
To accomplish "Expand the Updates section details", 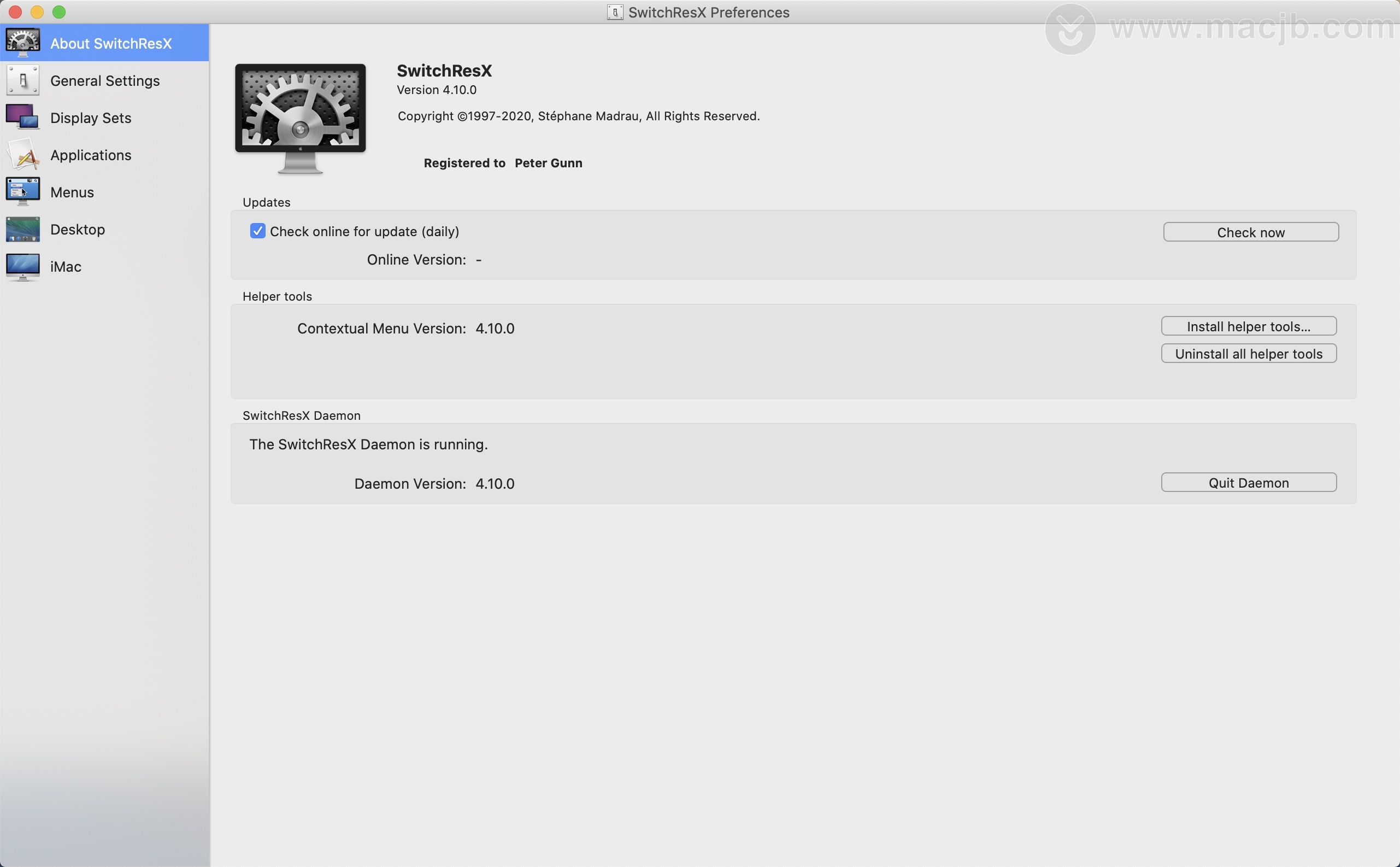I will pos(265,201).
